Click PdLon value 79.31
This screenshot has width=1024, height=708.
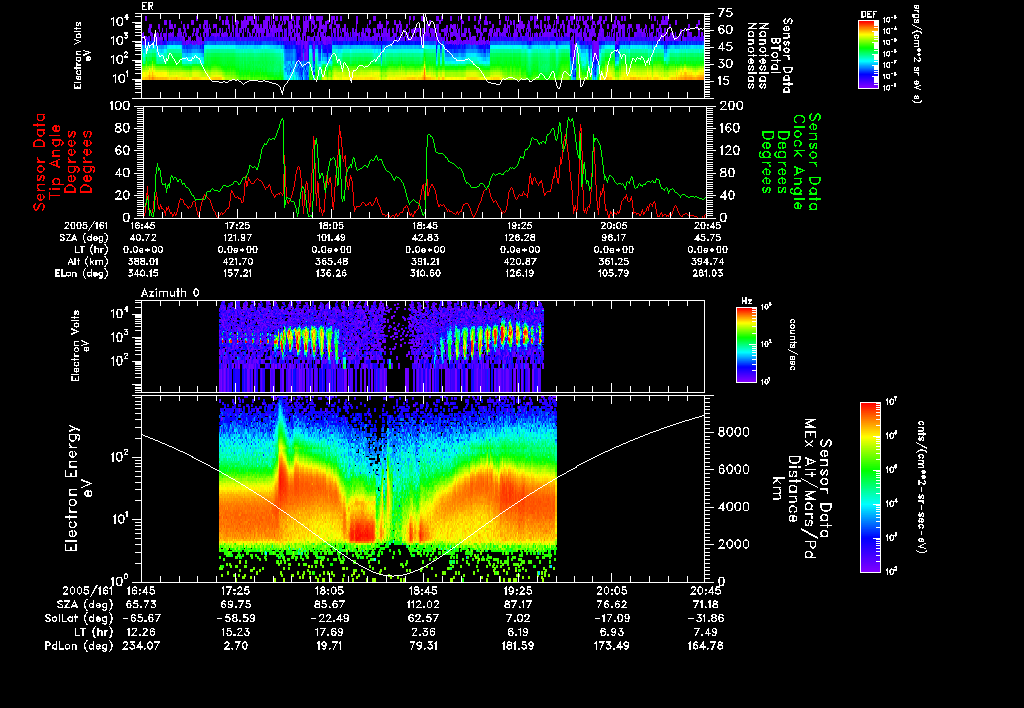click(423, 646)
